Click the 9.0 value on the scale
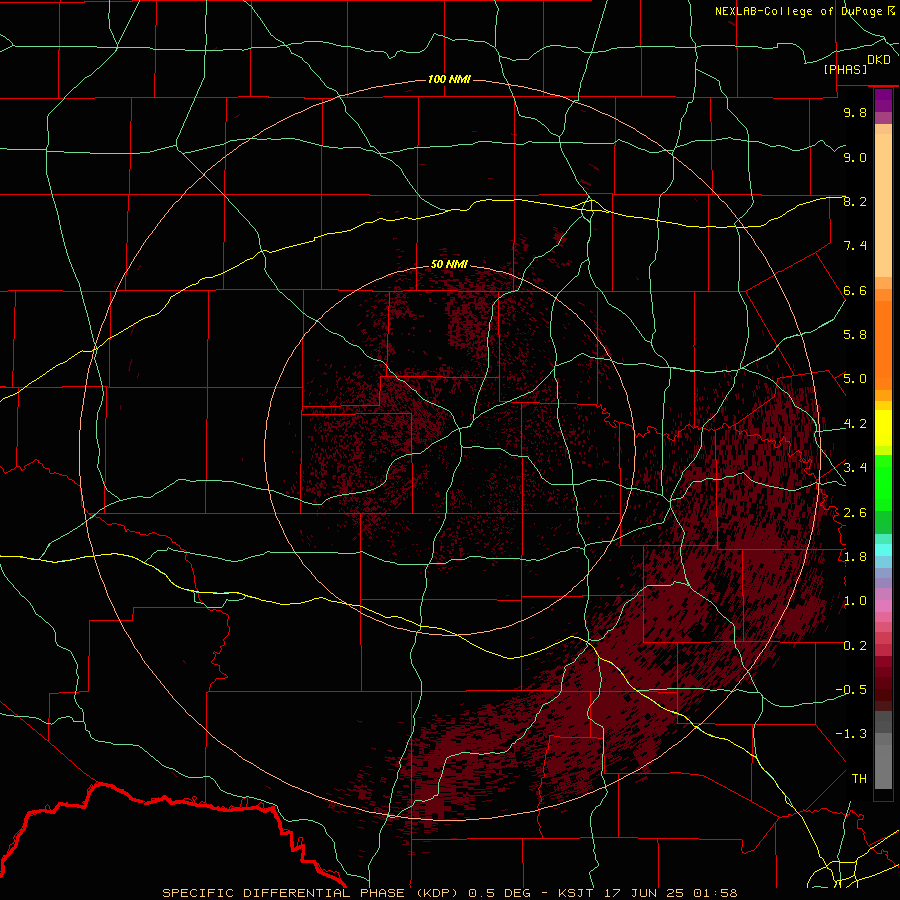 855,157
